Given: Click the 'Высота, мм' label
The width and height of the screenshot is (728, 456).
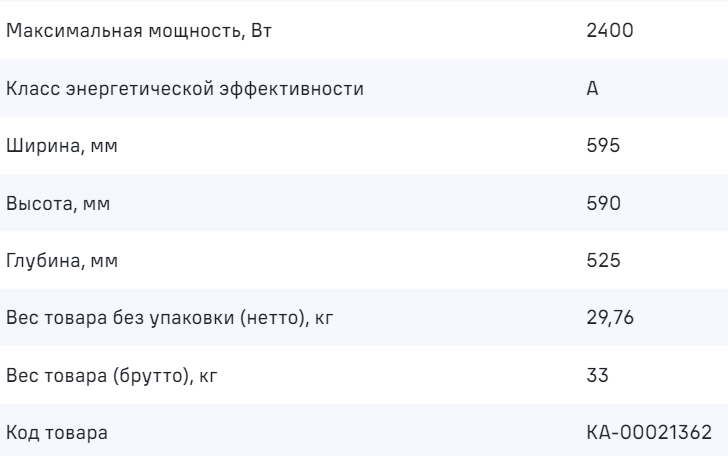Looking at the screenshot, I should click(58, 204).
